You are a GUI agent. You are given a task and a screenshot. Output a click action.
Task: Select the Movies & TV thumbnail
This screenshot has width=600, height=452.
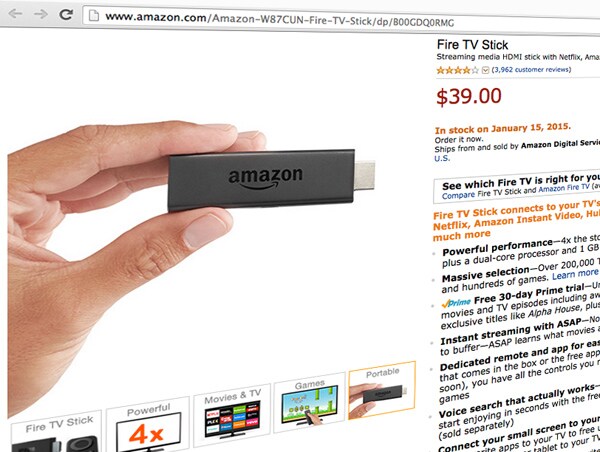pyautogui.click(x=232, y=414)
